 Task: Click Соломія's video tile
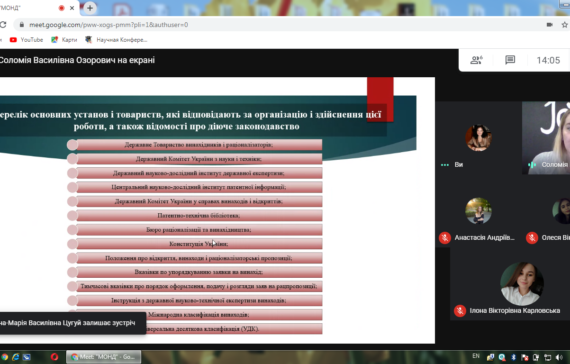[546, 137]
